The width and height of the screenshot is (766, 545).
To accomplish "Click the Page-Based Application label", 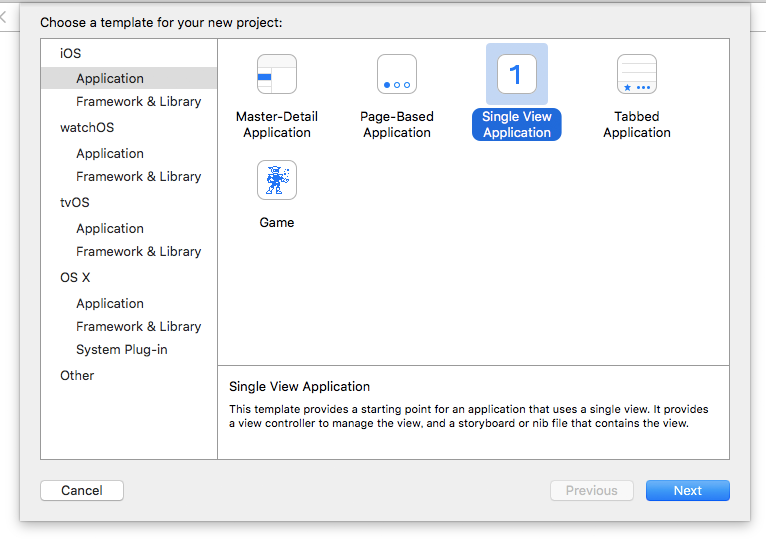I will [397, 125].
